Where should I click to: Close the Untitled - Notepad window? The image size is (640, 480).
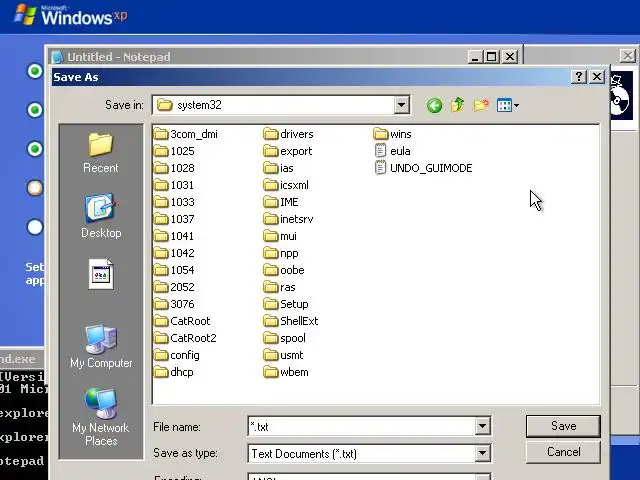(510, 57)
